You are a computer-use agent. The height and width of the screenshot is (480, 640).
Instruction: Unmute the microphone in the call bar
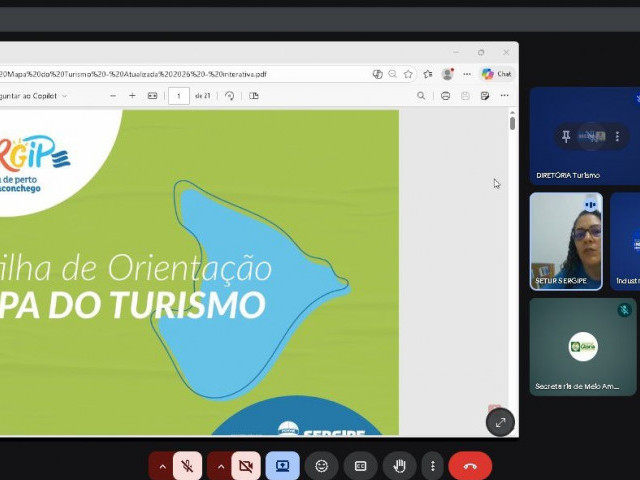tap(187, 466)
